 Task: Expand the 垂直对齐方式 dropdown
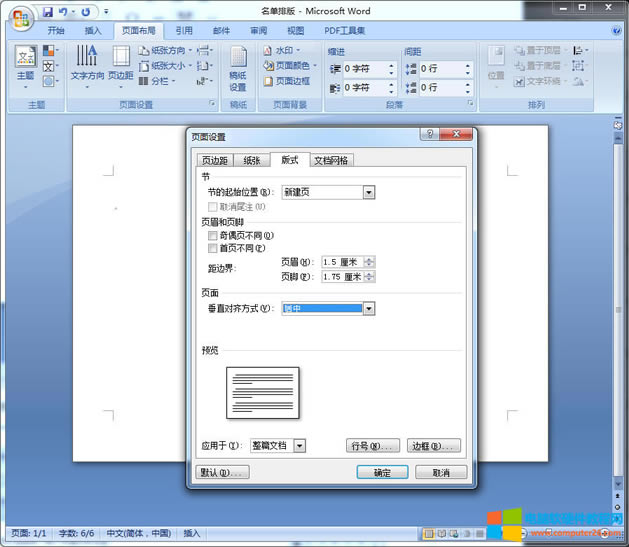tap(369, 309)
